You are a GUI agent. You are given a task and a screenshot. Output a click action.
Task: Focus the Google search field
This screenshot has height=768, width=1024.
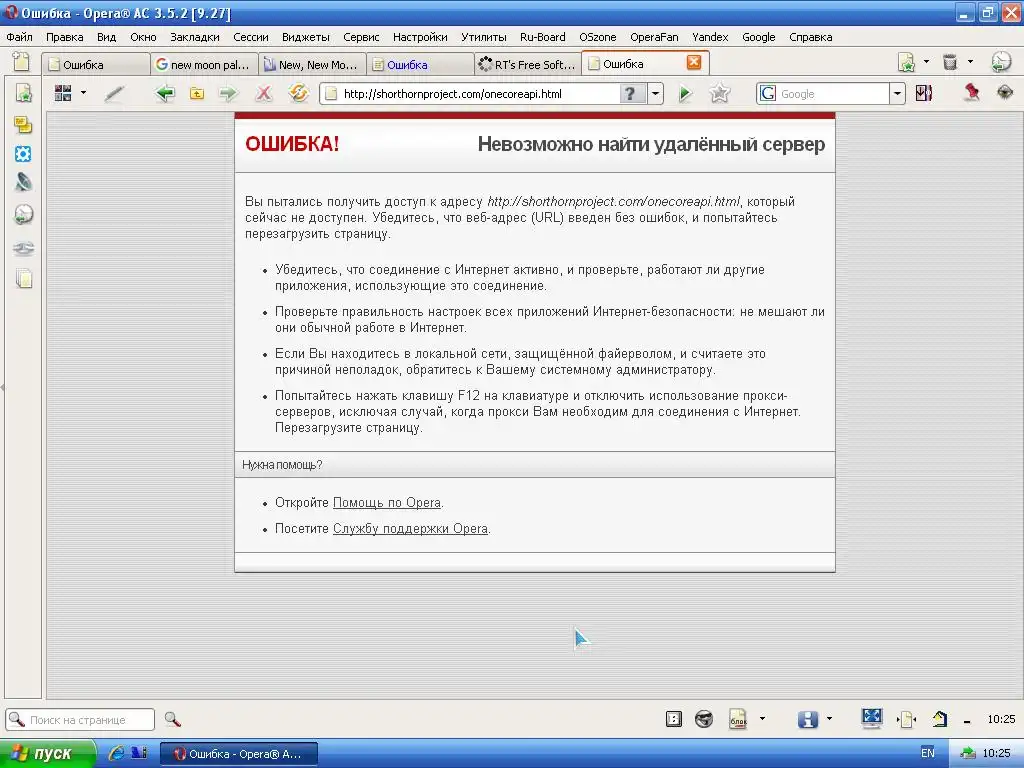(833, 94)
